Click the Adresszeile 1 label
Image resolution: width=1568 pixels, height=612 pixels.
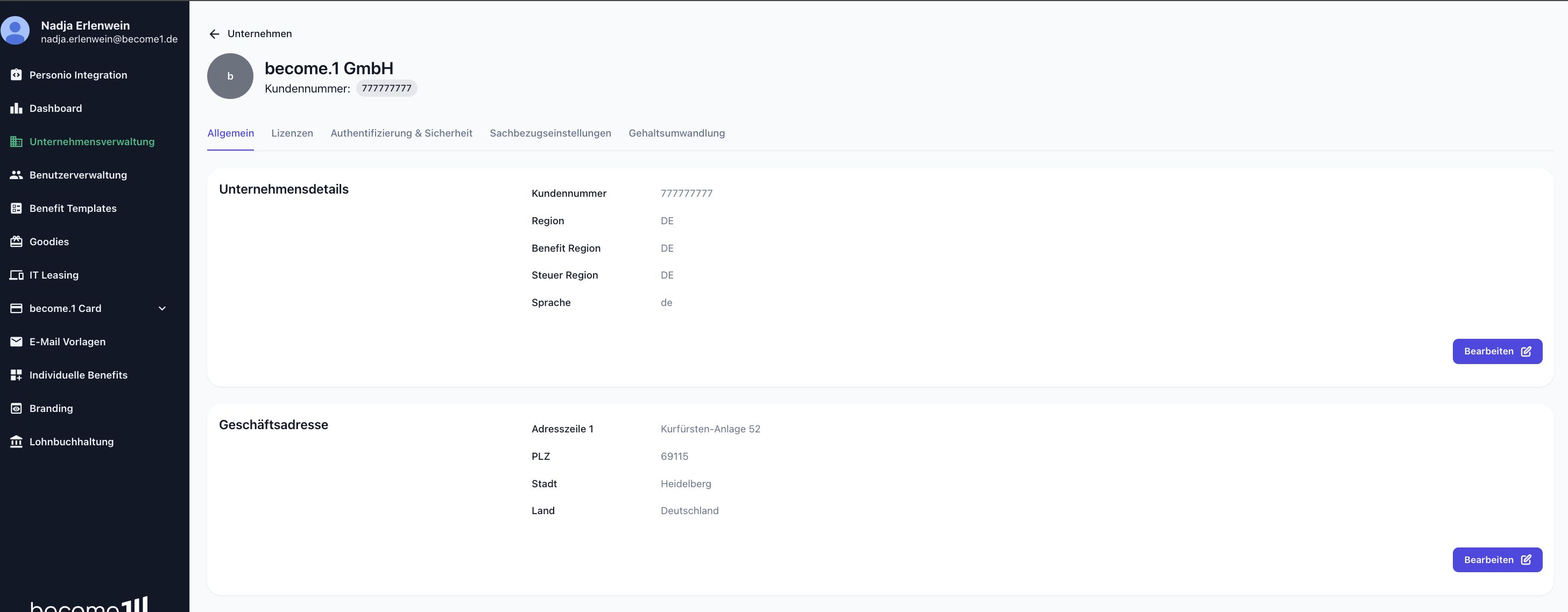562,429
